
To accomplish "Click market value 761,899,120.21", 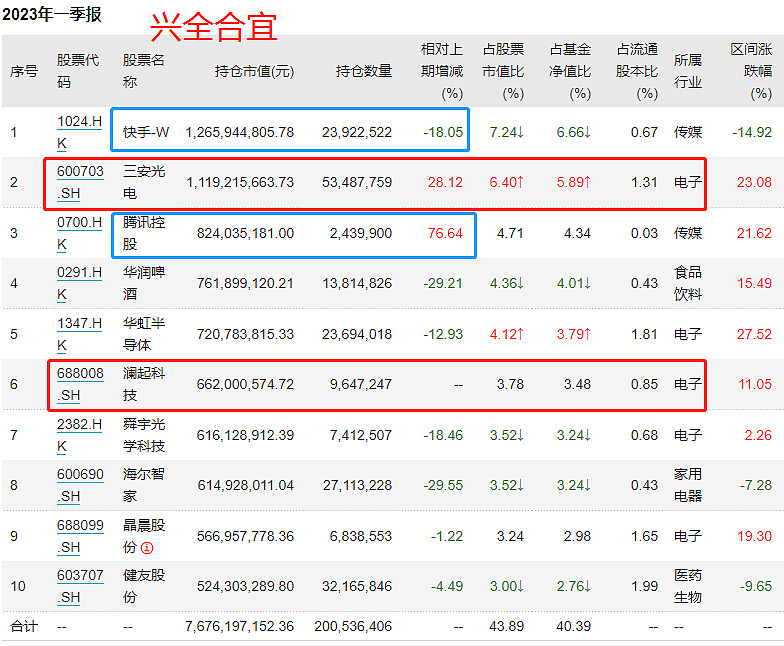I will [245, 283].
